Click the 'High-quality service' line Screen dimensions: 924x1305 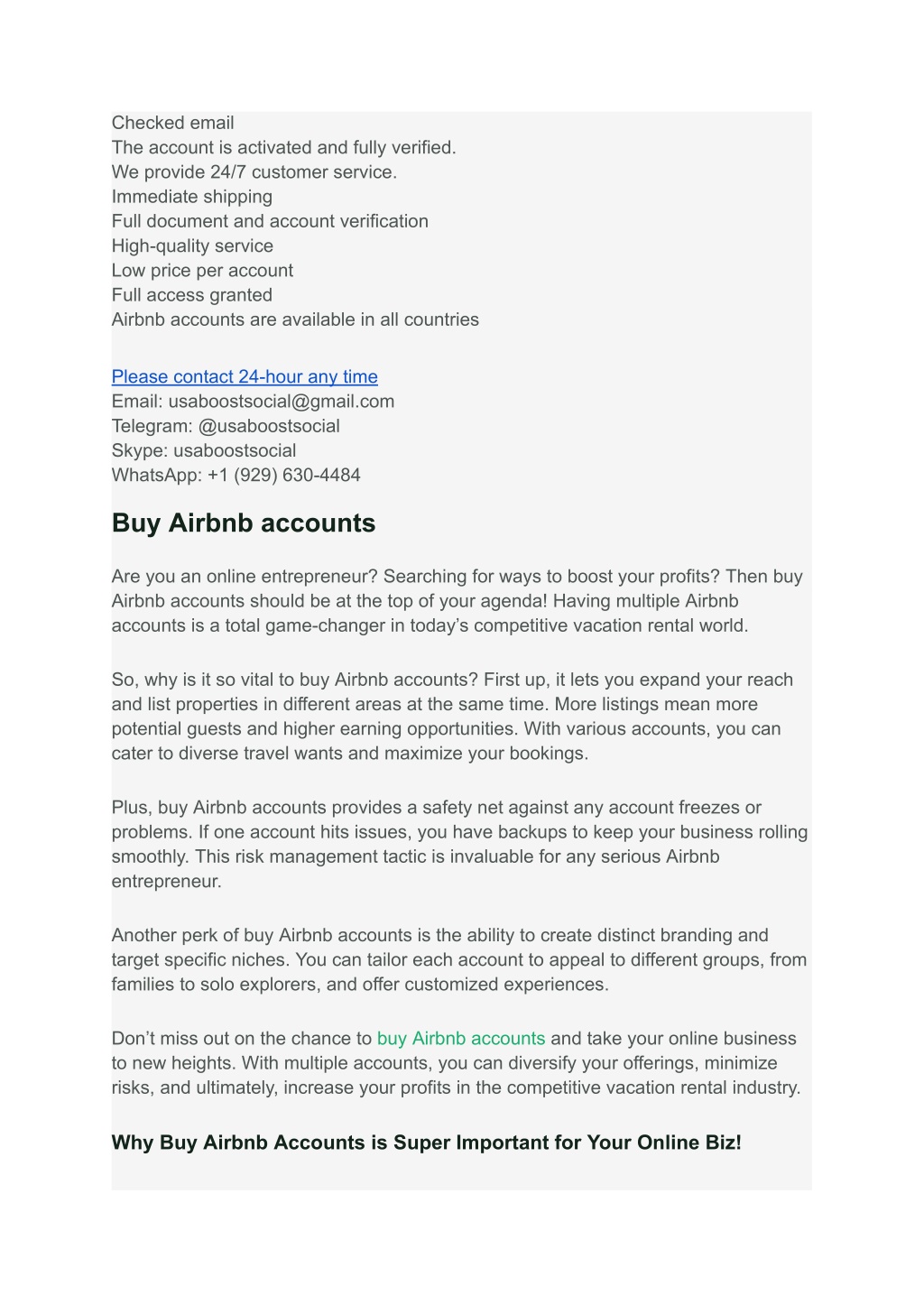(x=193, y=245)
